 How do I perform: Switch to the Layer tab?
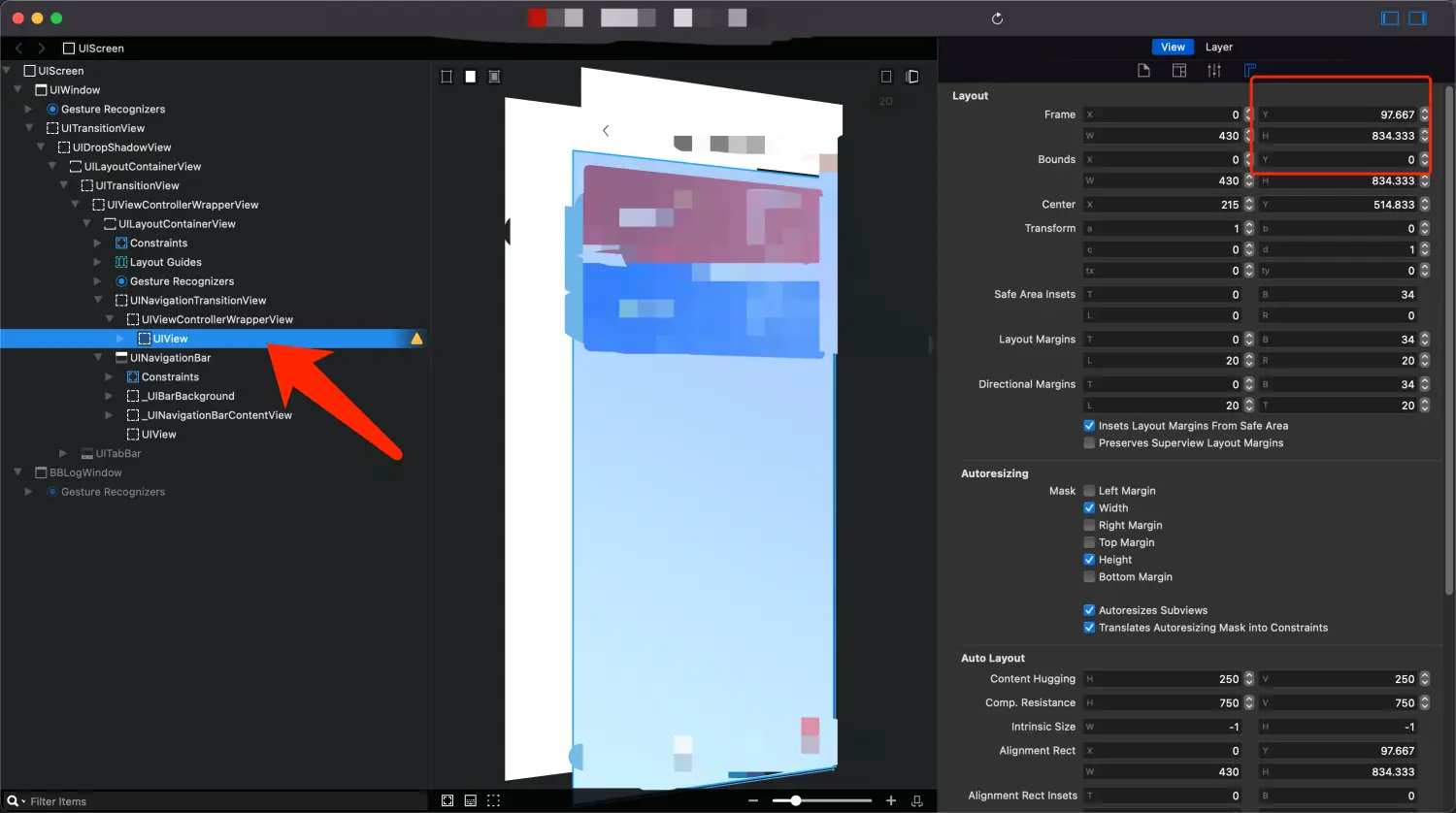point(1218,47)
